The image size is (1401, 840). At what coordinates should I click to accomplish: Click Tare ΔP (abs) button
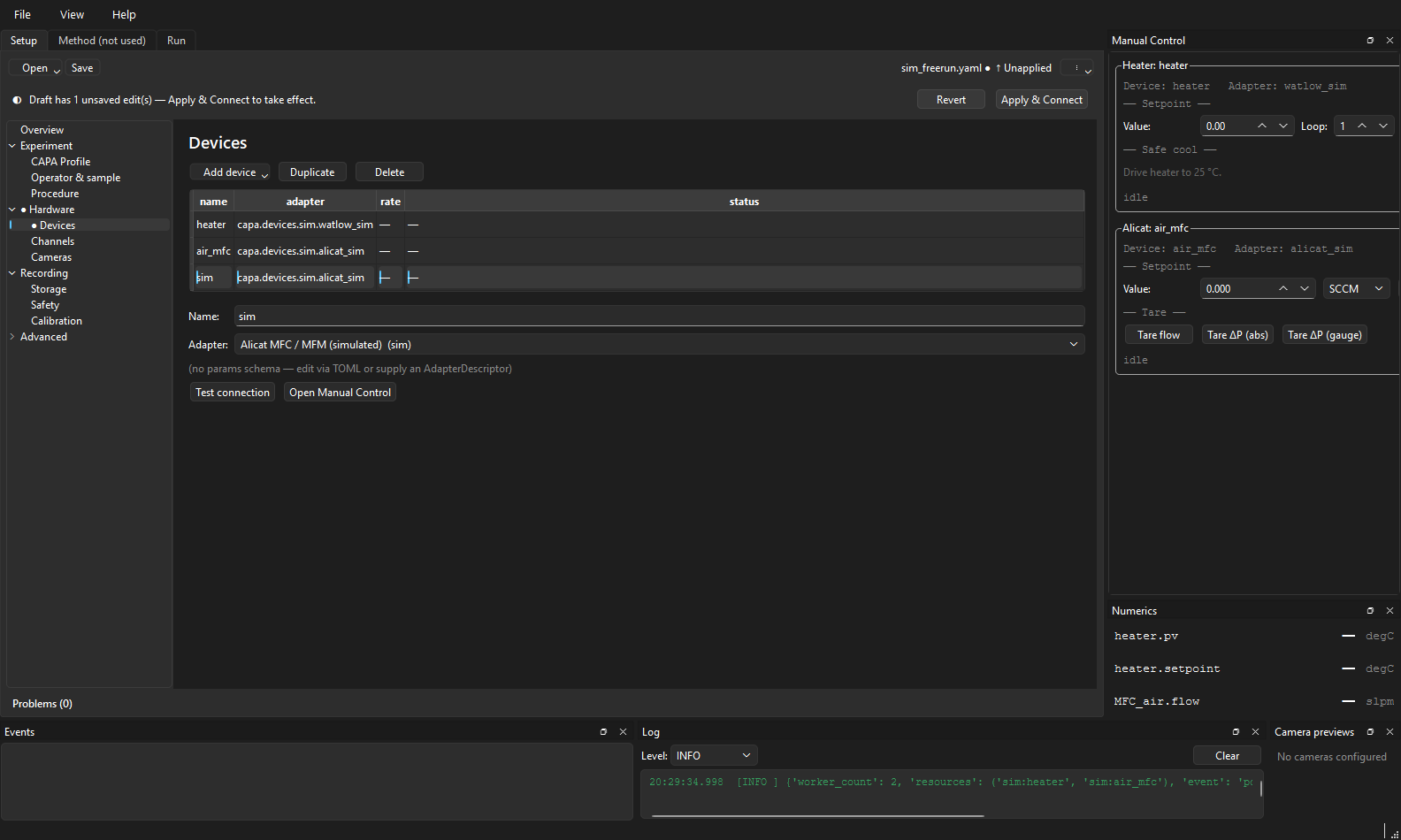click(1238, 335)
